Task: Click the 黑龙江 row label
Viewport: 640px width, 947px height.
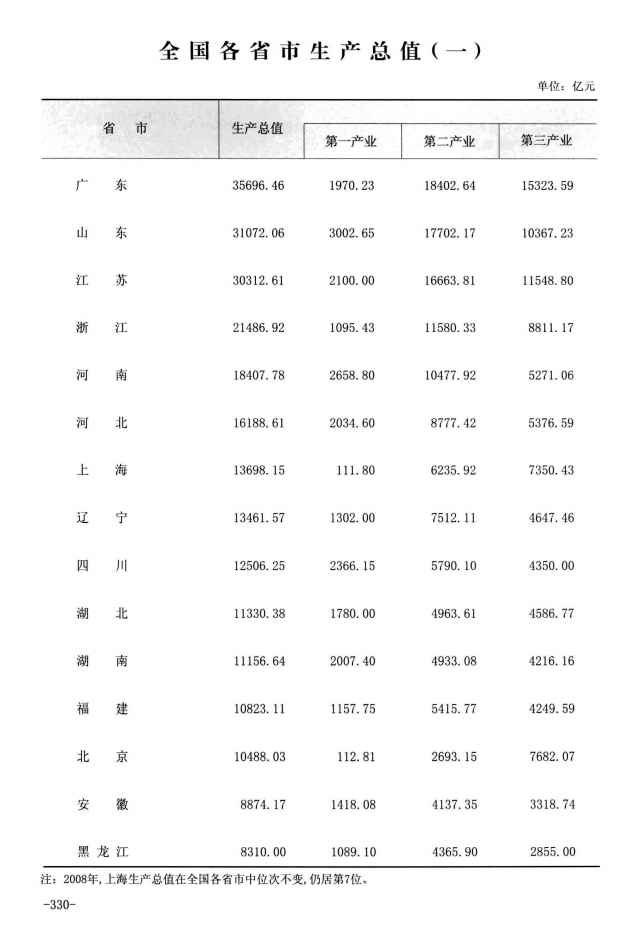Action: (x=103, y=851)
